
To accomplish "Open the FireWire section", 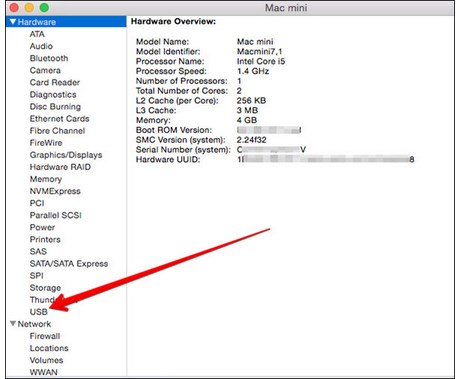I will [x=46, y=143].
